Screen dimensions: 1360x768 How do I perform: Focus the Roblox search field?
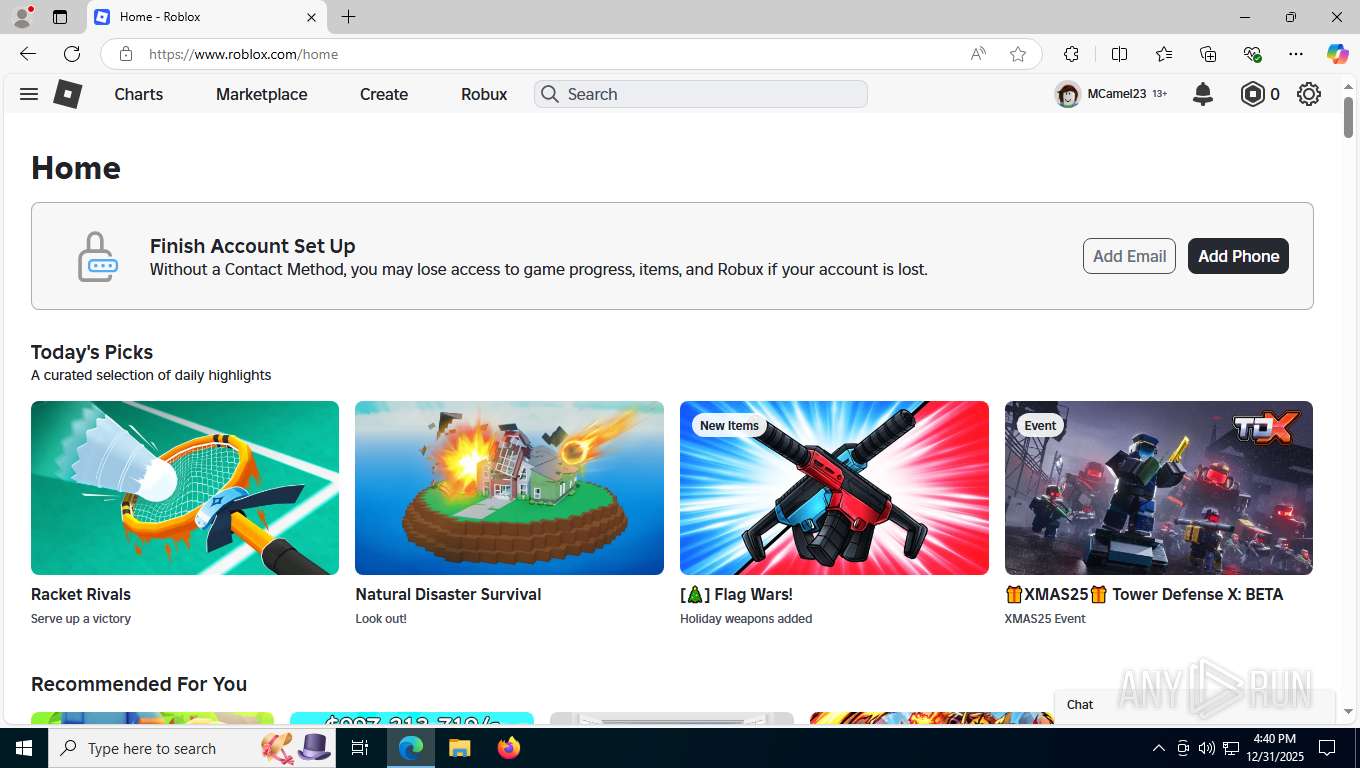[701, 94]
